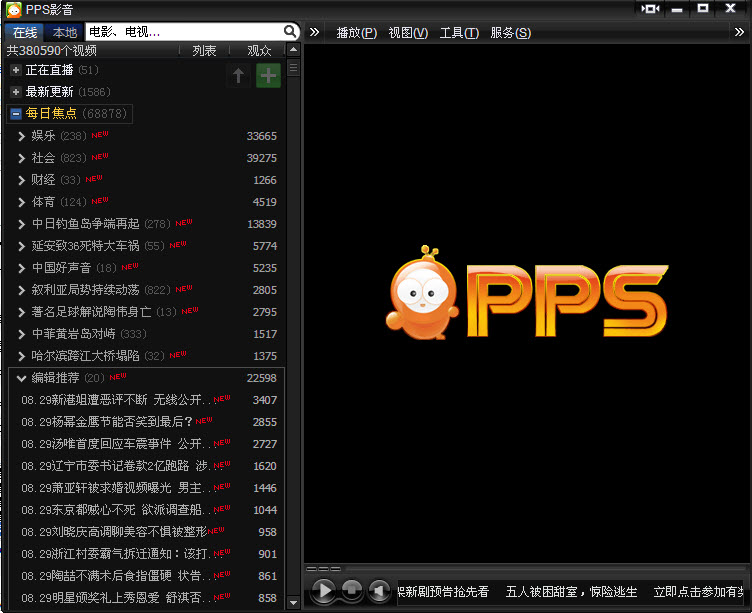The image size is (752, 613).
Task: Click the 五人被困甜室 scrolling news link
Action: (x=570, y=592)
